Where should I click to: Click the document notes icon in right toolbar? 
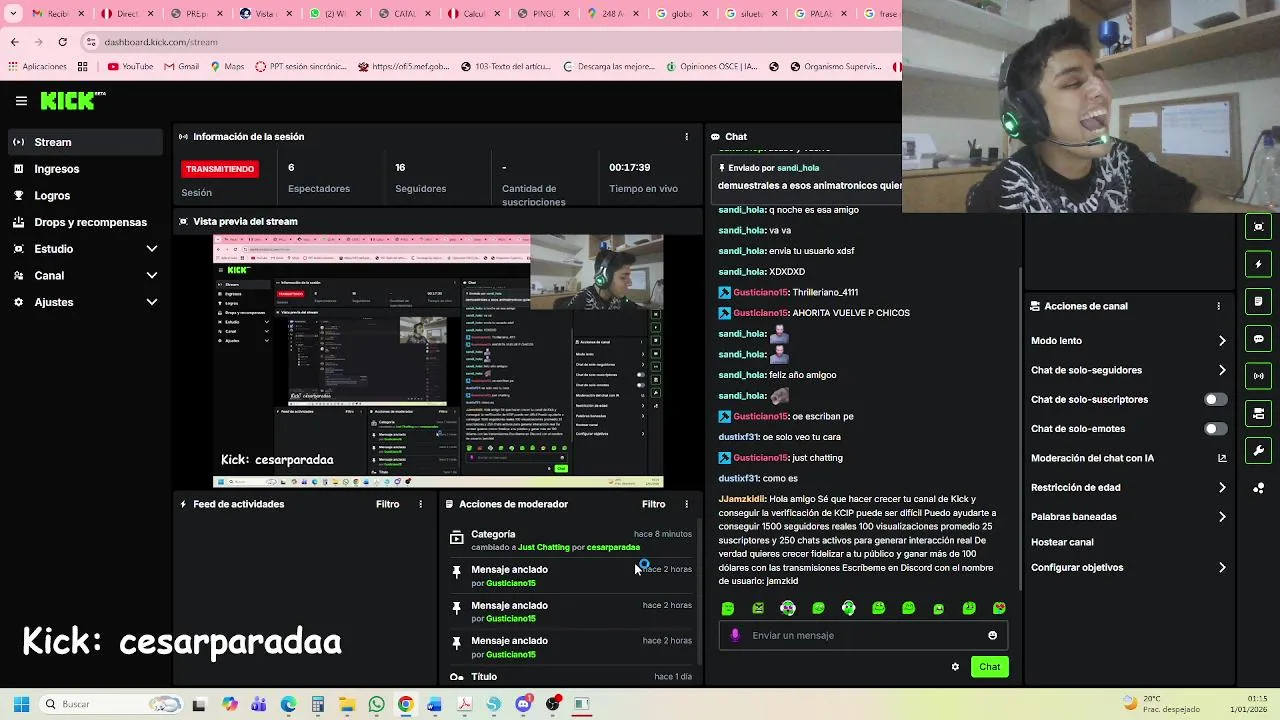coord(1259,301)
